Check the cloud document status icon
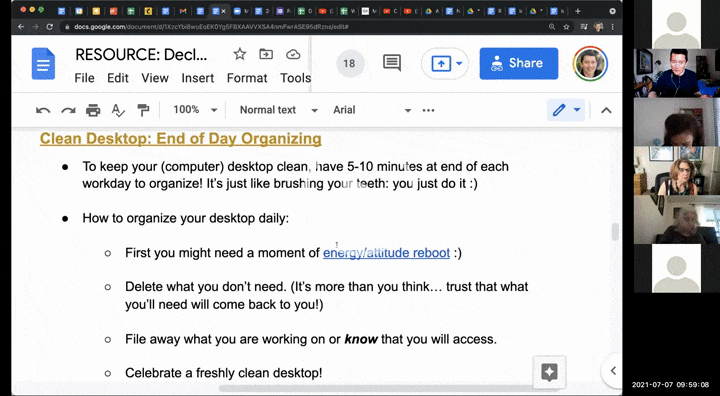Viewport: 720px width, 396px height. pos(293,55)
